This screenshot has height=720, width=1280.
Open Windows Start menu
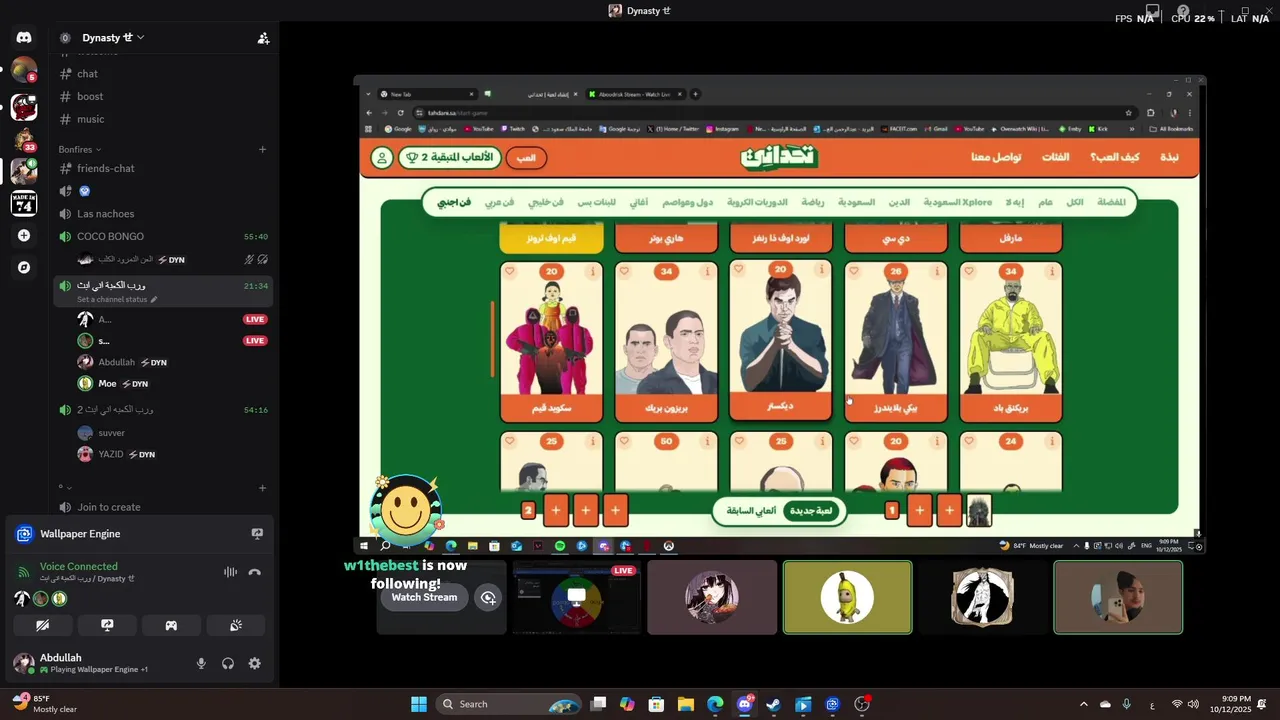(x=419, y=704)
